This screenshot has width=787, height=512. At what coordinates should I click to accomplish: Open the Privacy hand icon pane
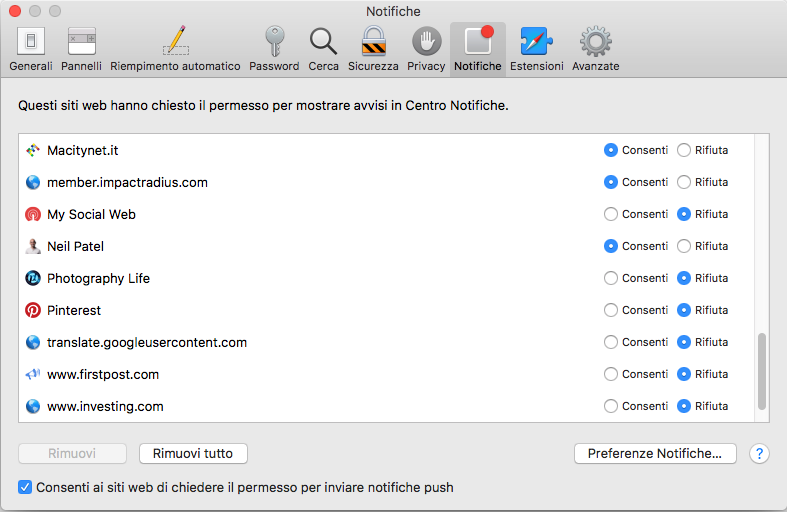(426, 49)
